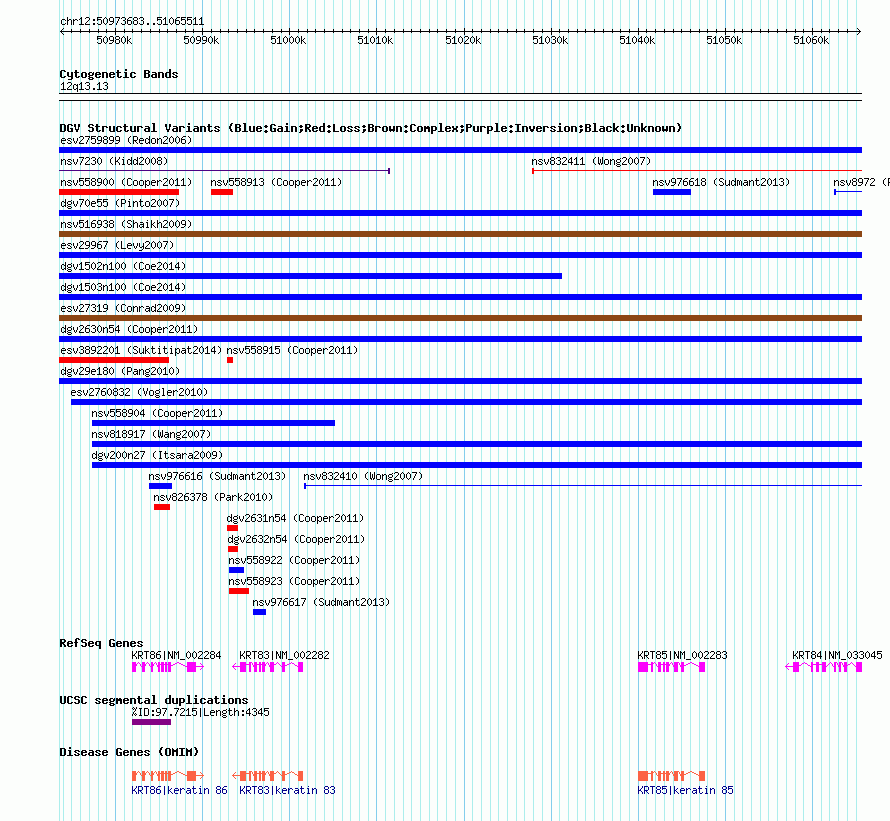Open the KRT83|keratin 83 link
The image size is (890, 821).
point(287,790)
